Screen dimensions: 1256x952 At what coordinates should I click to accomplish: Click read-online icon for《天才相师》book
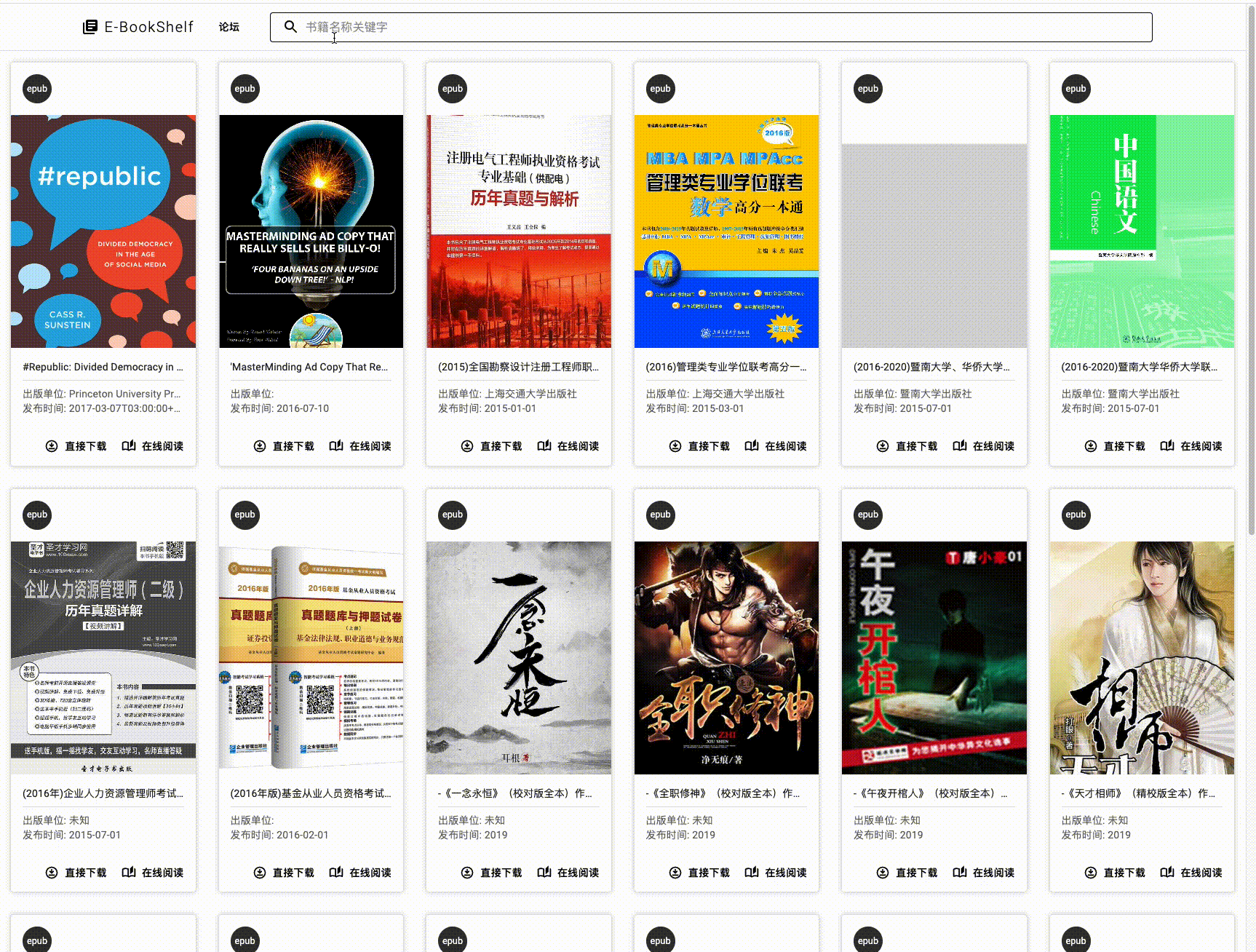tap(1167, 873)
